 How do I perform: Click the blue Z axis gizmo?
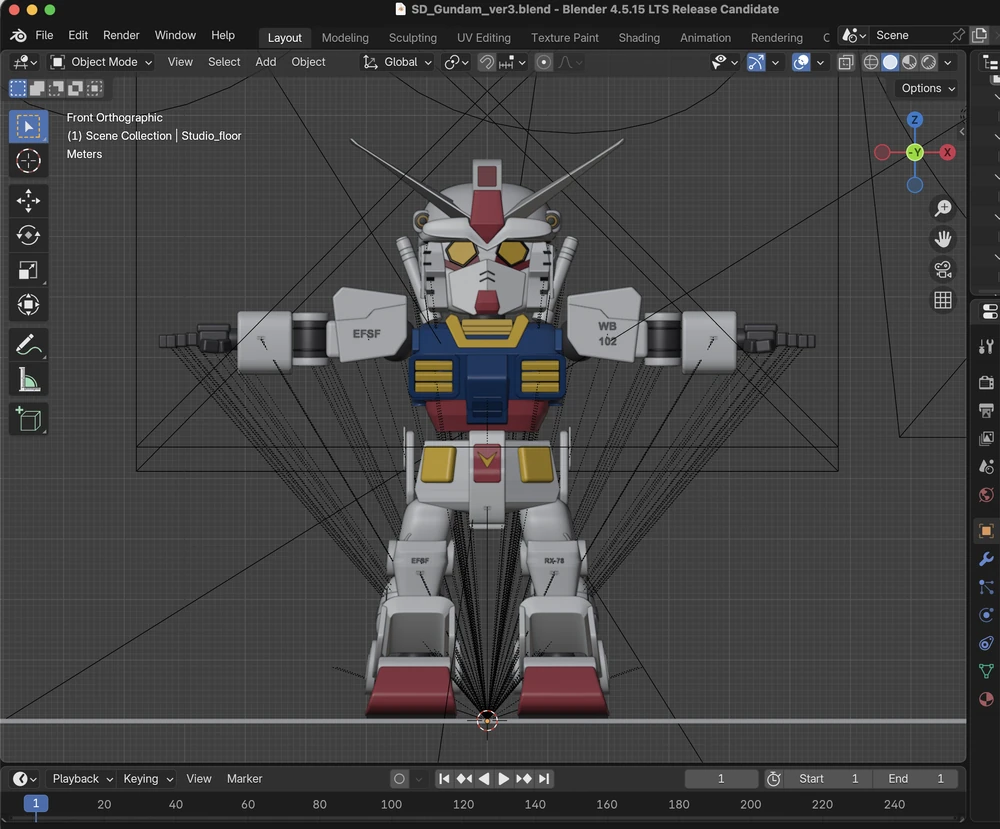tap(915, 120)
